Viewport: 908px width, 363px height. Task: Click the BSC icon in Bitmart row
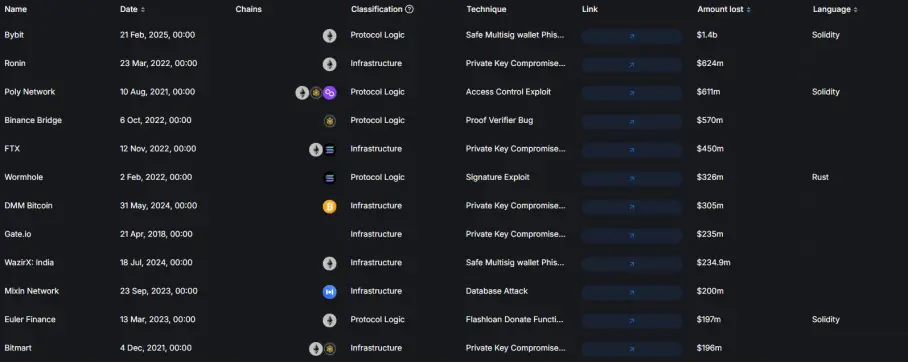tap(329, 349)
